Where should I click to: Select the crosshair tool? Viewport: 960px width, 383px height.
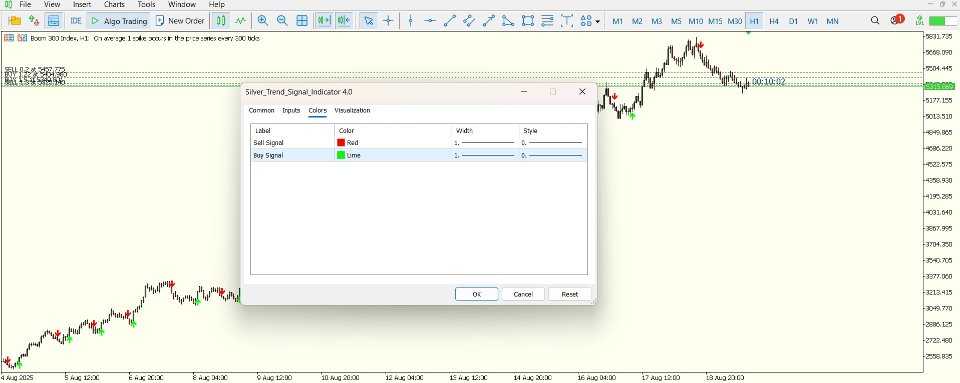(388, 21)
